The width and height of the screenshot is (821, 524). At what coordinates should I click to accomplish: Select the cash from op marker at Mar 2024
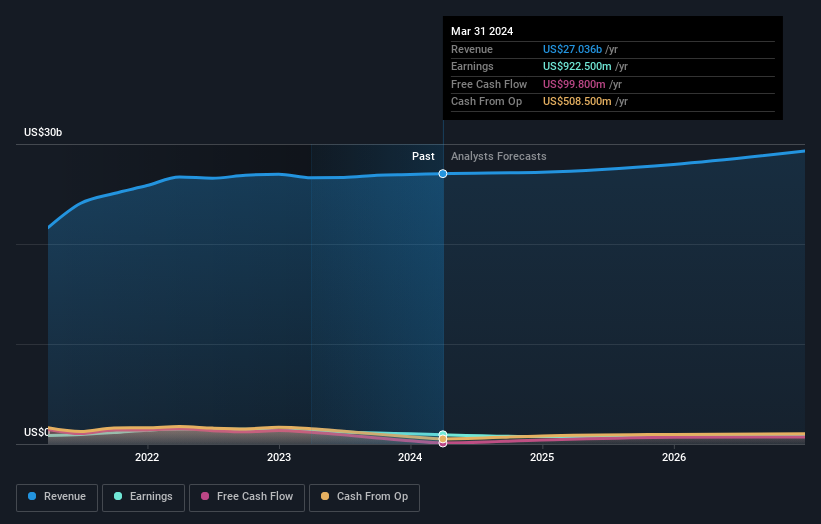point(443,439)
